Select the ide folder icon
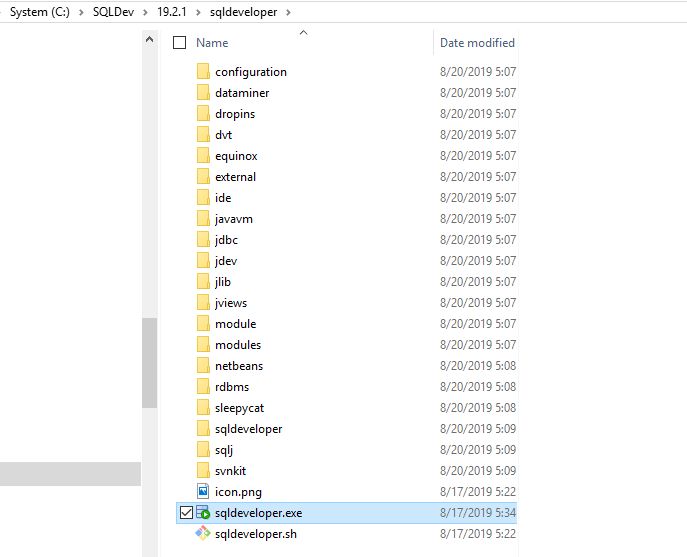The height and width of the screenshot is (557, 687). pyautogui.click(x=203, y=198)
